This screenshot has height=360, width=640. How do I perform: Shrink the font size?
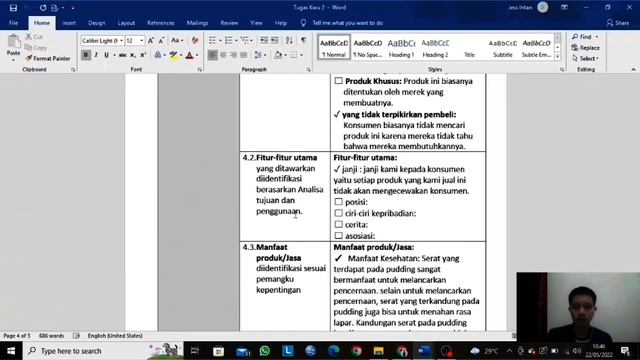point(161,40)
